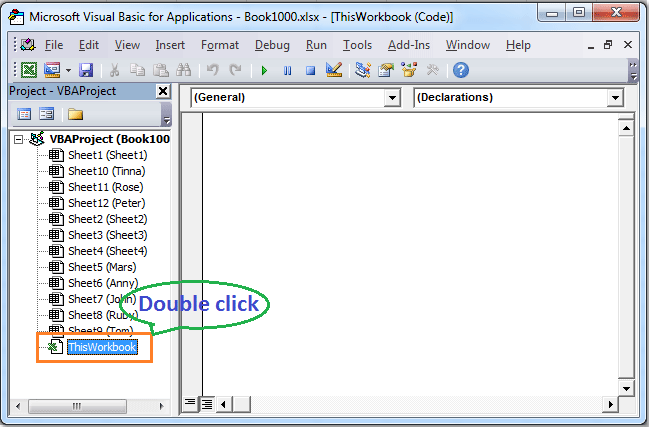Open the Insert UserForm dropdown arrow
Image resolution: width=649 pixels, height=427 pixels.
pos(68,70)
